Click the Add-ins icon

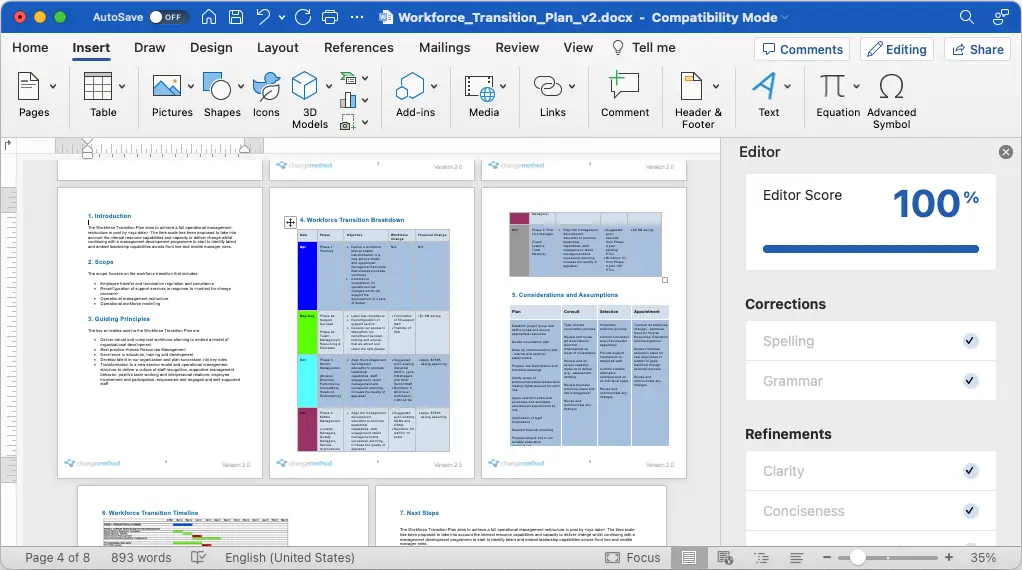[x=411, y=86]
